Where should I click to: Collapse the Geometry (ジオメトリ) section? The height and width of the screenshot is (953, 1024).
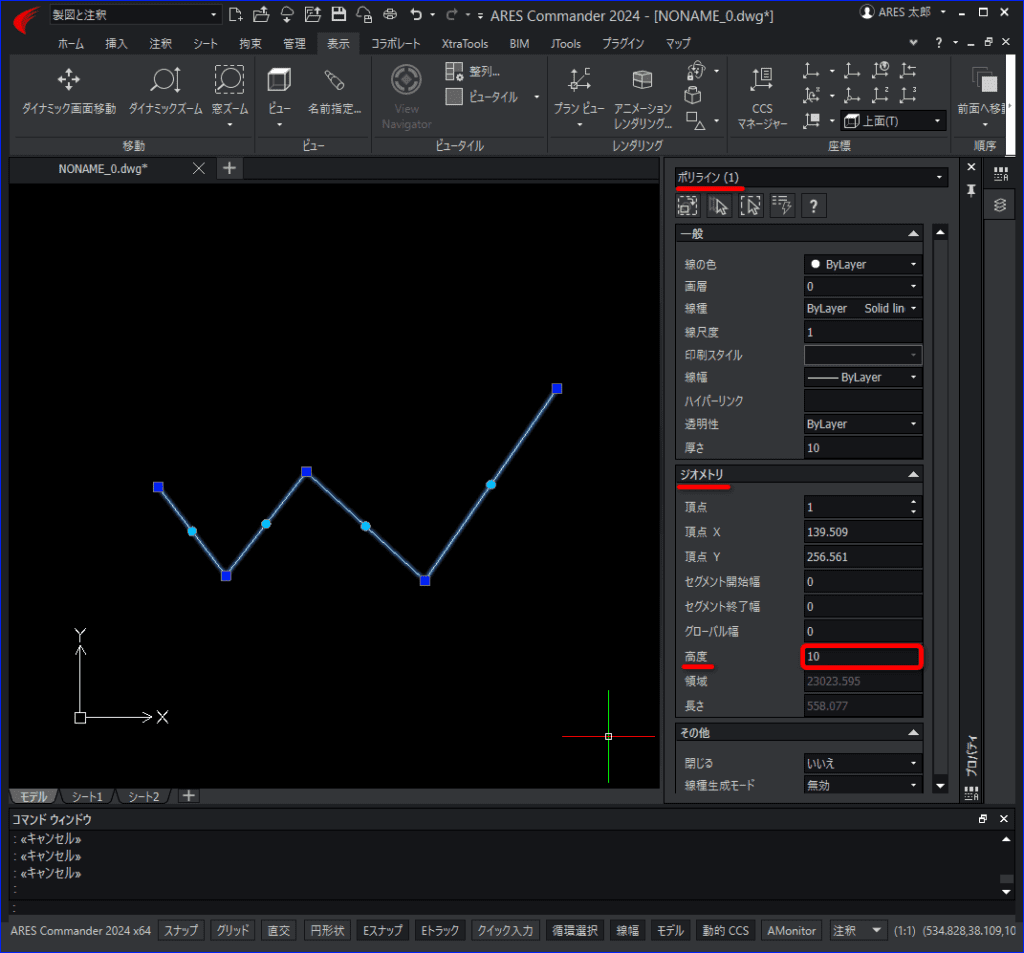[x=912, y=474]
